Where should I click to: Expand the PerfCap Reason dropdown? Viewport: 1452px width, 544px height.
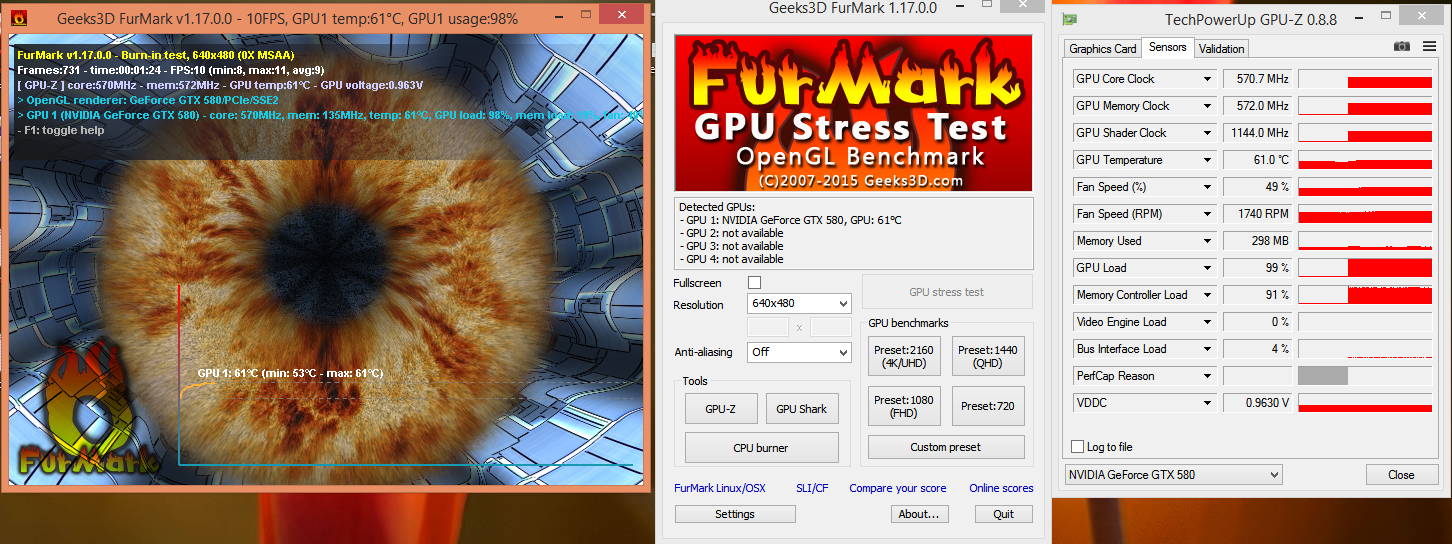click(x=1207, y=376)
